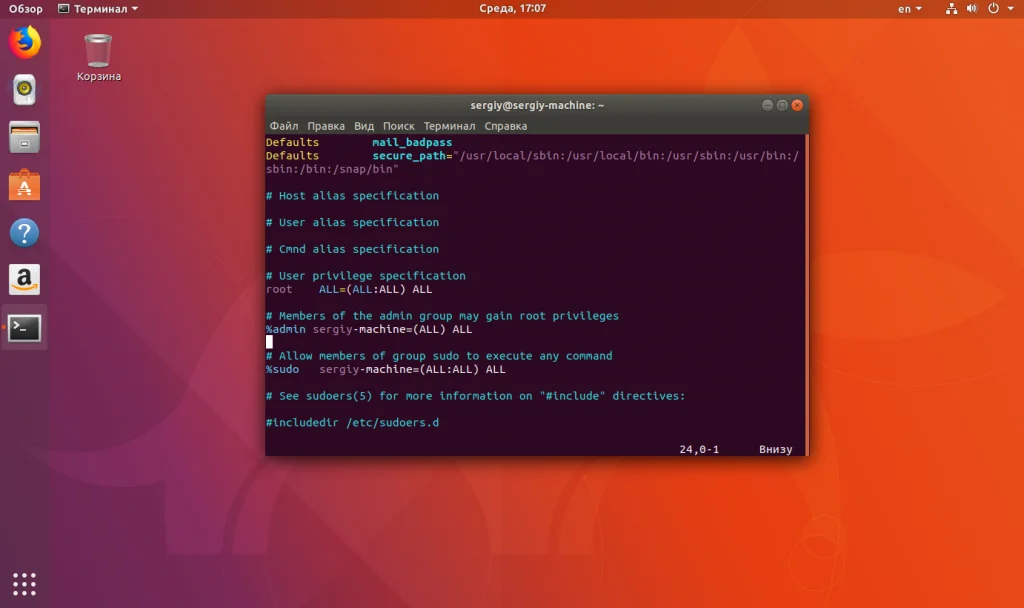Open Ubuntu Software center icon

[24, 185]
